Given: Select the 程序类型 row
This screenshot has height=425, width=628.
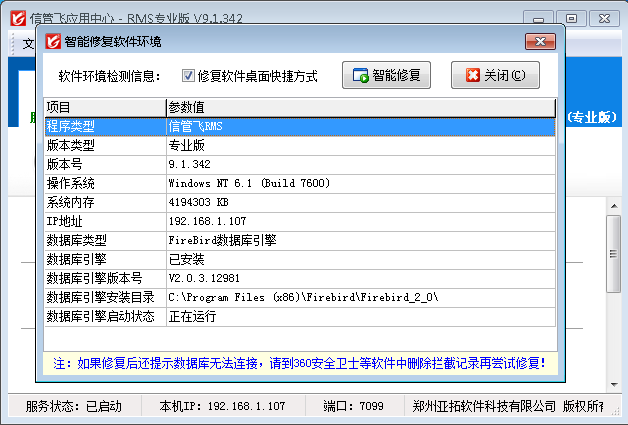Looking at the screenshot, I should click(105, 127).
